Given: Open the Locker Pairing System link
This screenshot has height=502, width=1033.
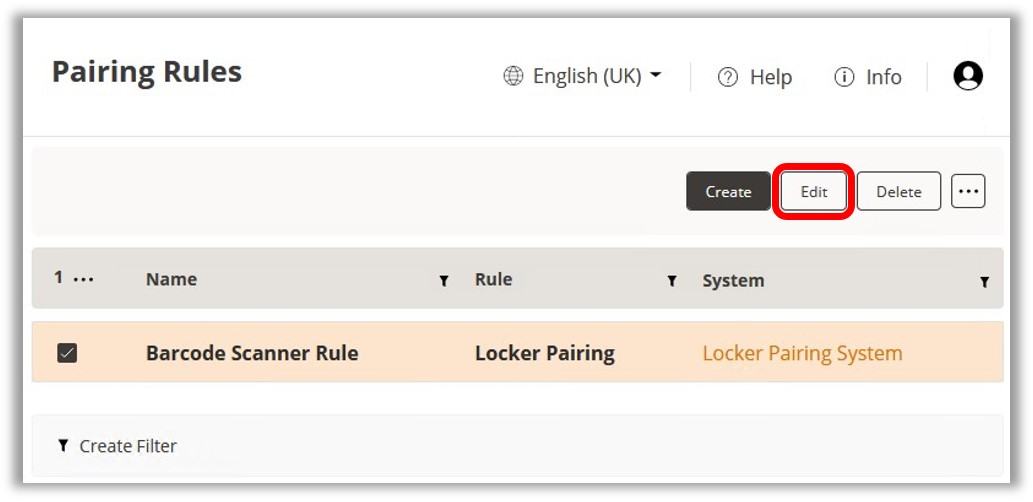Looking at the screenshot, I should tap(802, 353).
